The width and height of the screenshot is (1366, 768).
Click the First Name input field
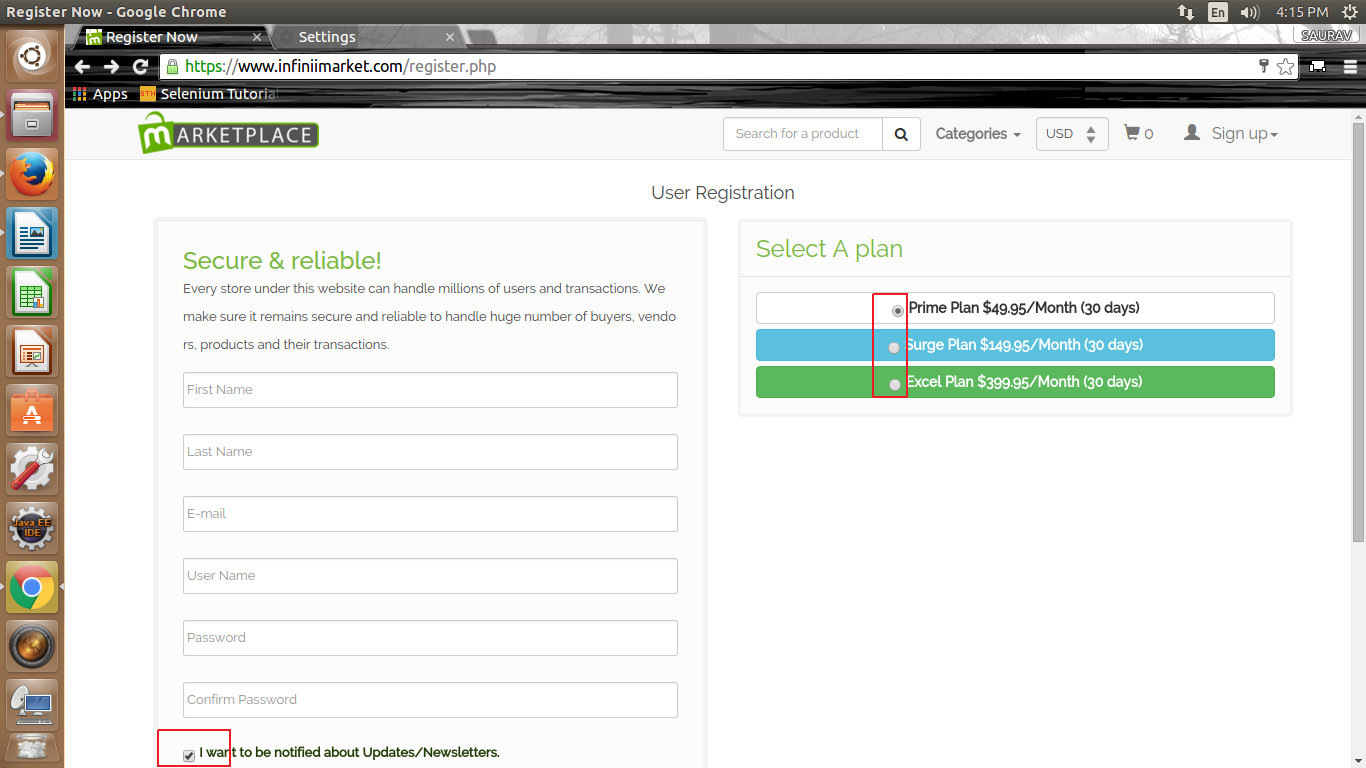tap(430, 390)
